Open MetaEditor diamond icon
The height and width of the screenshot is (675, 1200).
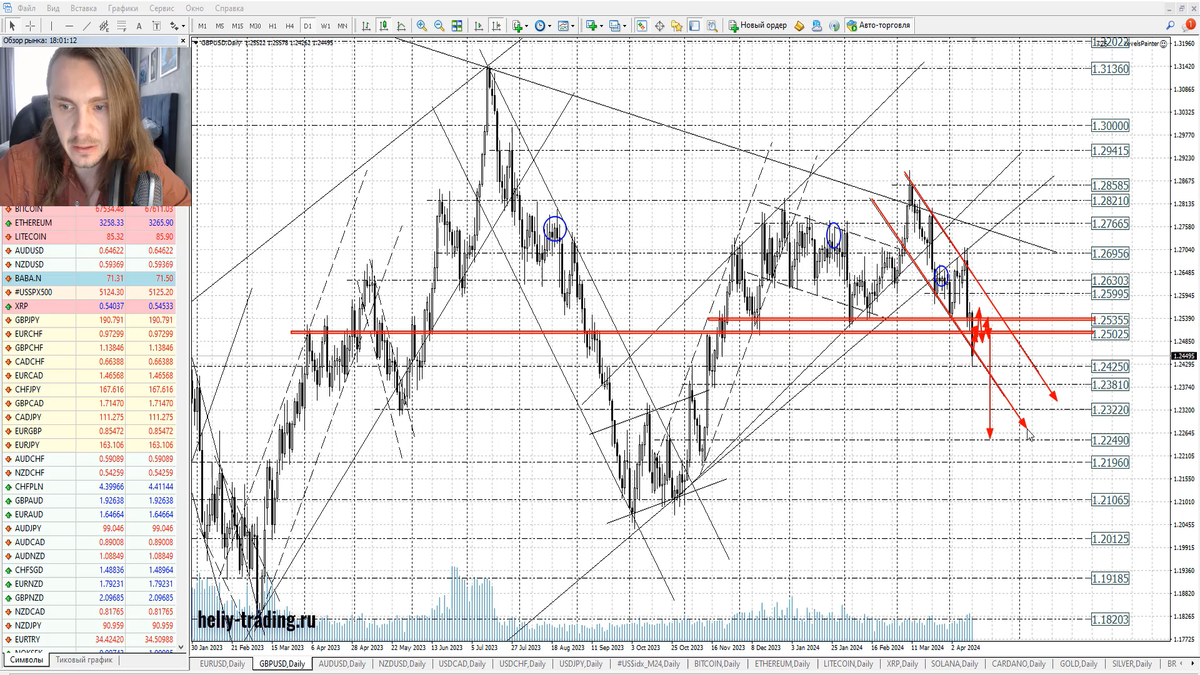tap(799, 25)
